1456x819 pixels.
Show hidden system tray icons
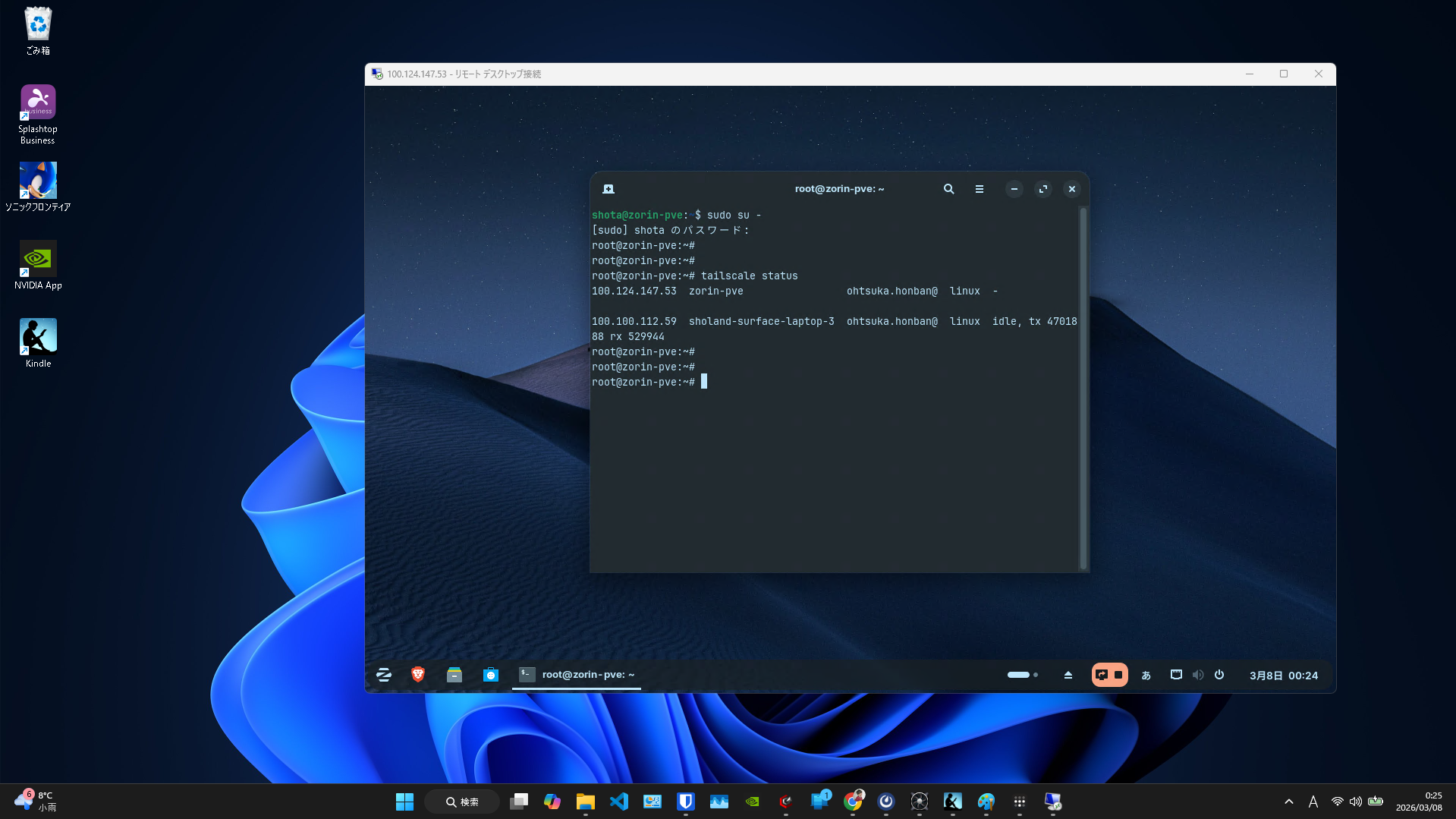pyautogui.click(x=1289, y=802)
